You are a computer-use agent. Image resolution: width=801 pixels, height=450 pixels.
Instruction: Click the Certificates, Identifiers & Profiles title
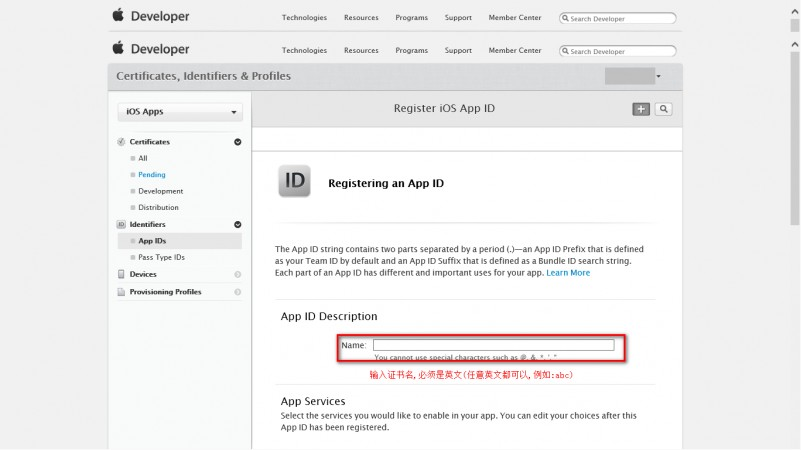[203, 76]
